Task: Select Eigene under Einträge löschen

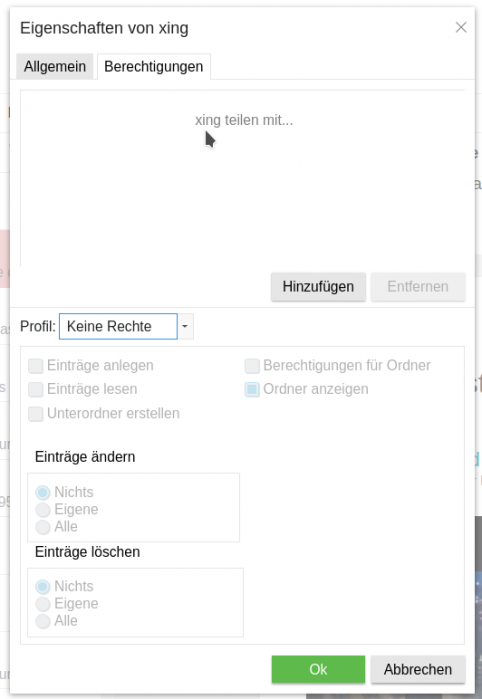Action: click(43, 604)
